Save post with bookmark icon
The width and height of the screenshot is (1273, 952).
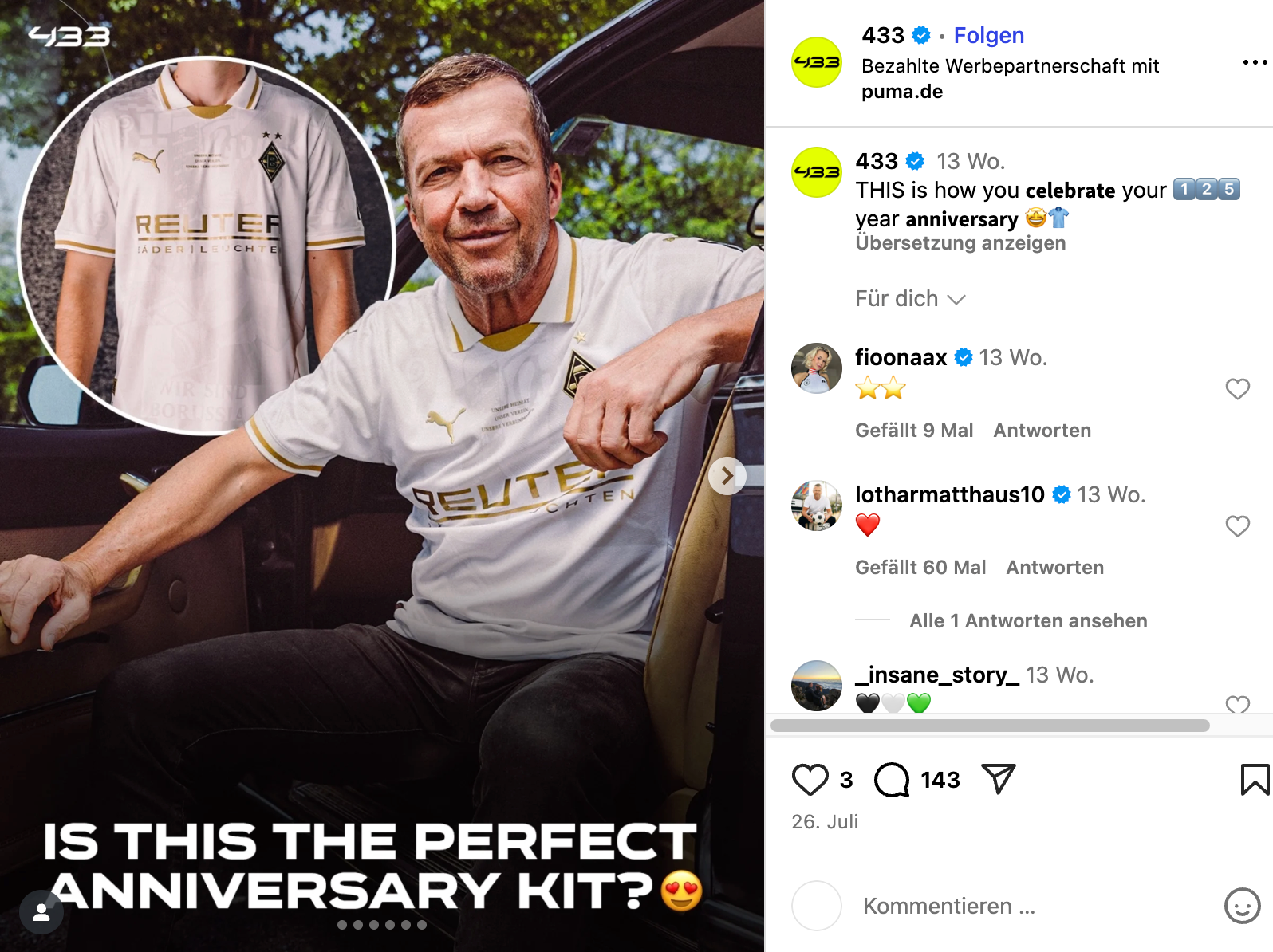coord(1255,780)
